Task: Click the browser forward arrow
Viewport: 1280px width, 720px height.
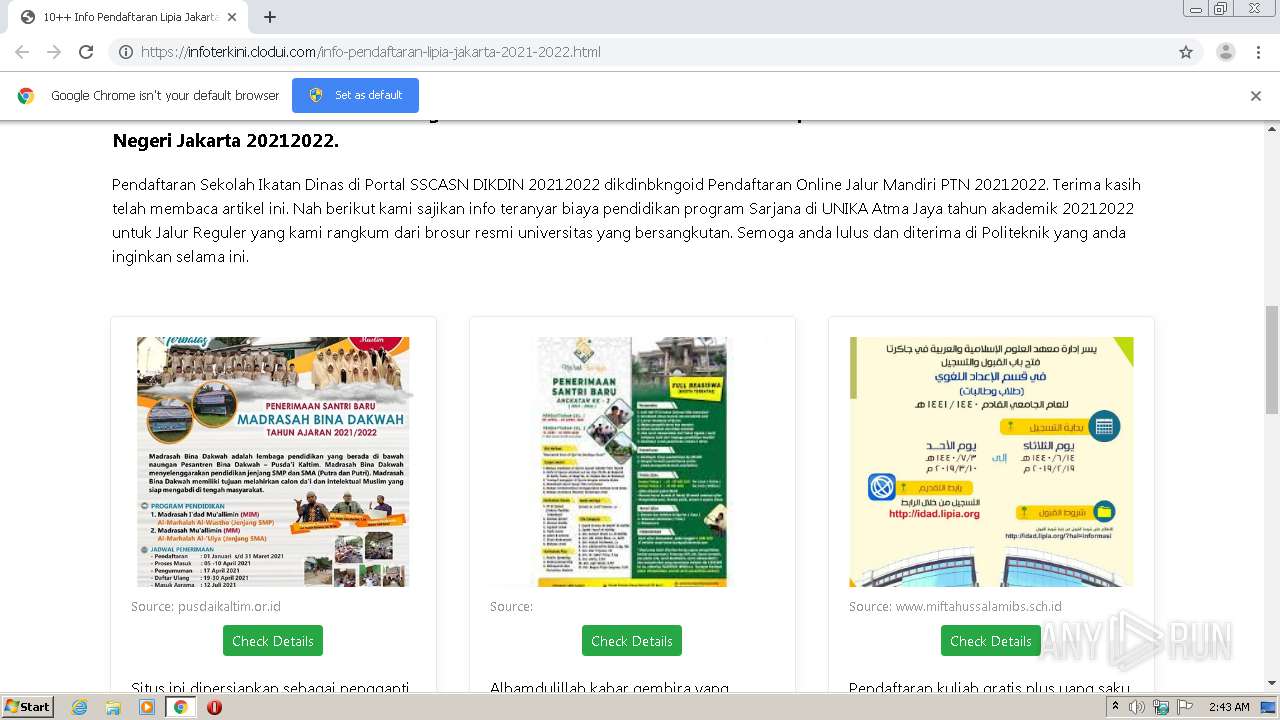Action: [x=54, y=52]
